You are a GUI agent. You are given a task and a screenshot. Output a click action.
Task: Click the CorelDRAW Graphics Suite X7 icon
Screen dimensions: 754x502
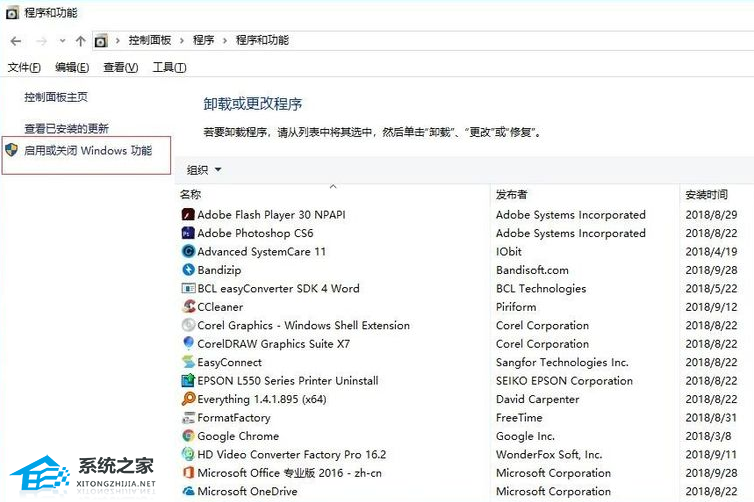point(188,343)
